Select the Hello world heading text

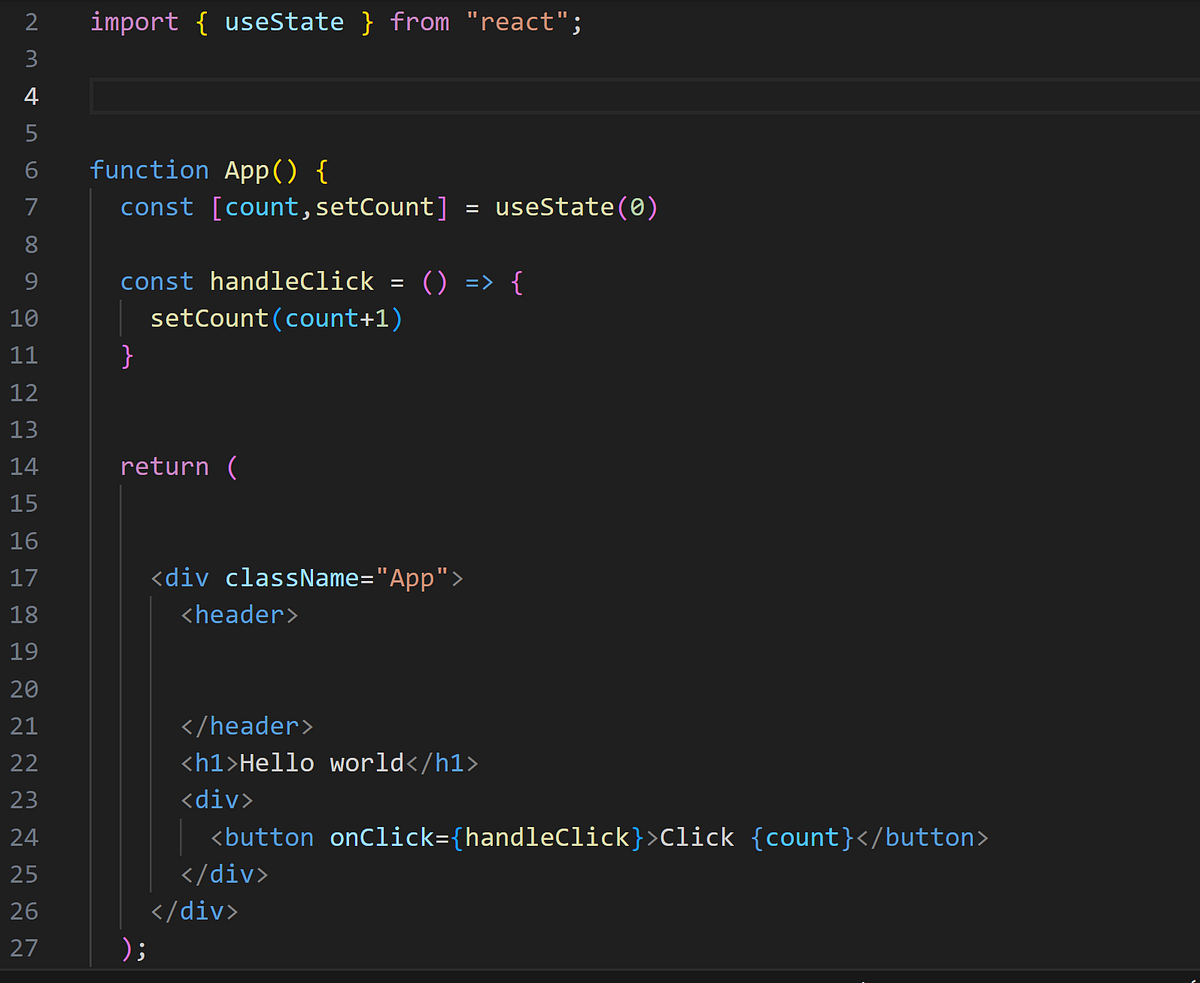[x=320, y=762]
